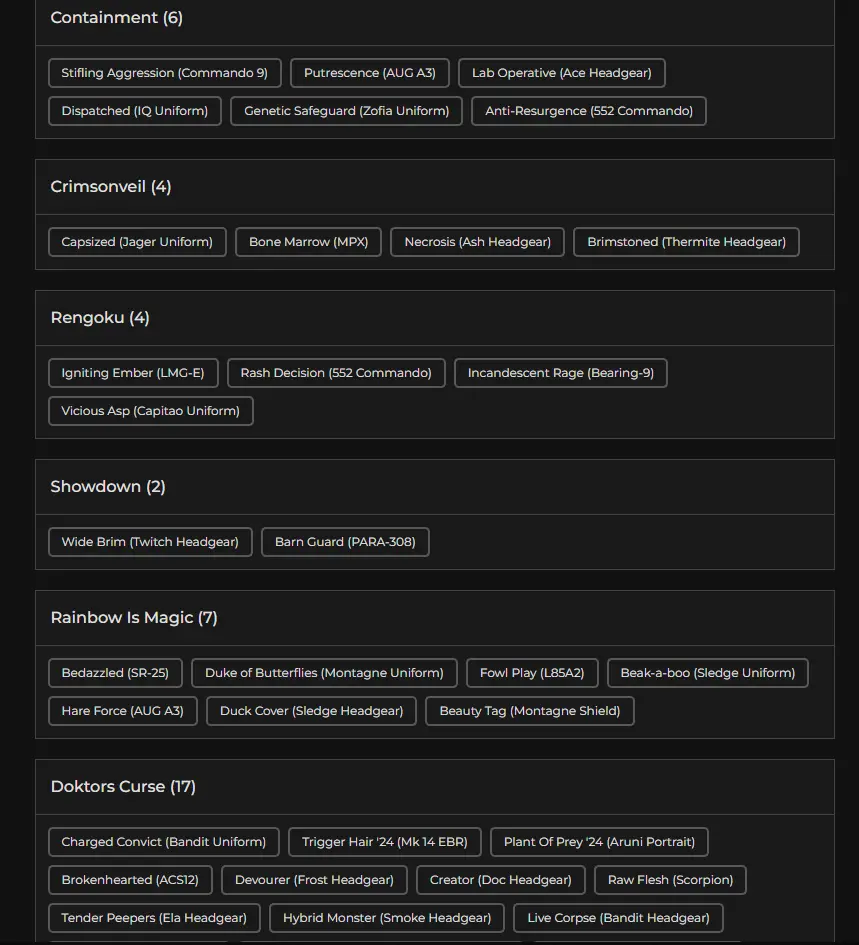This screenshot has height=945, width=859.
Task: Click Genetic Safeguard (Zofia Uniform)
Action: pyautogui.click(x=346, y=111)
